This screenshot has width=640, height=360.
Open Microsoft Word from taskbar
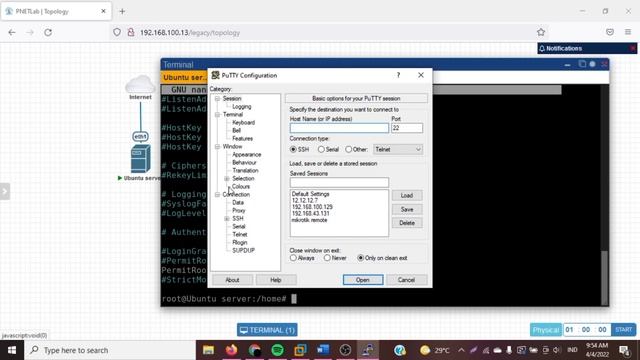(x=323, y=350)
